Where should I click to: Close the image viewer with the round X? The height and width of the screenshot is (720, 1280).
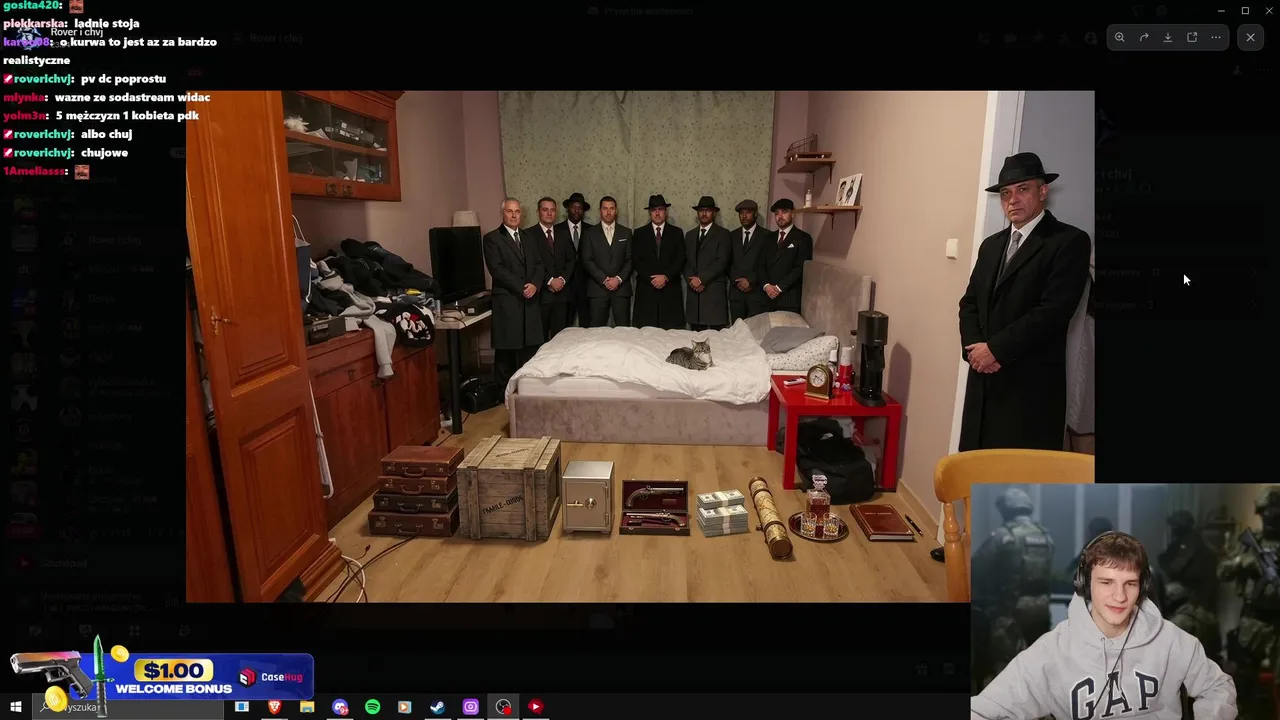(x=1250, y=37)
